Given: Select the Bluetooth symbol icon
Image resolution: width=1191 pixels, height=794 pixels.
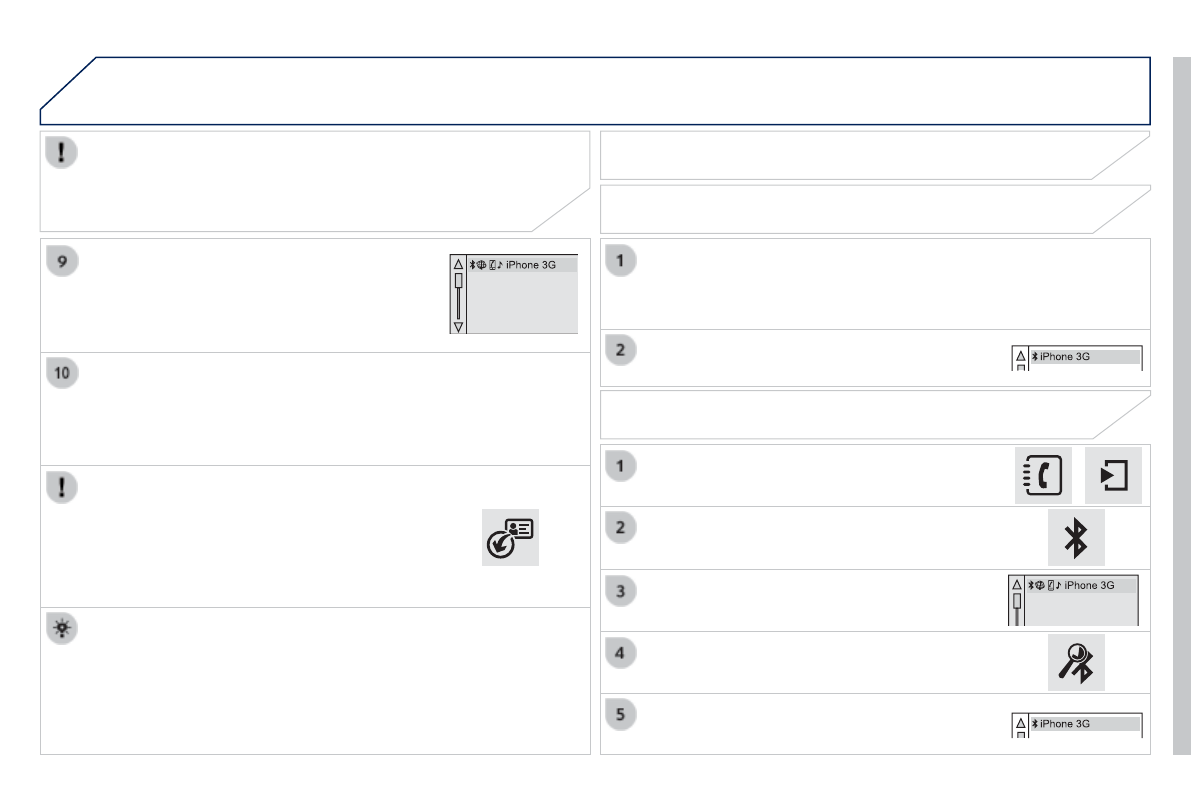Looking at the screenshot, I should [x=1076, y=538].
